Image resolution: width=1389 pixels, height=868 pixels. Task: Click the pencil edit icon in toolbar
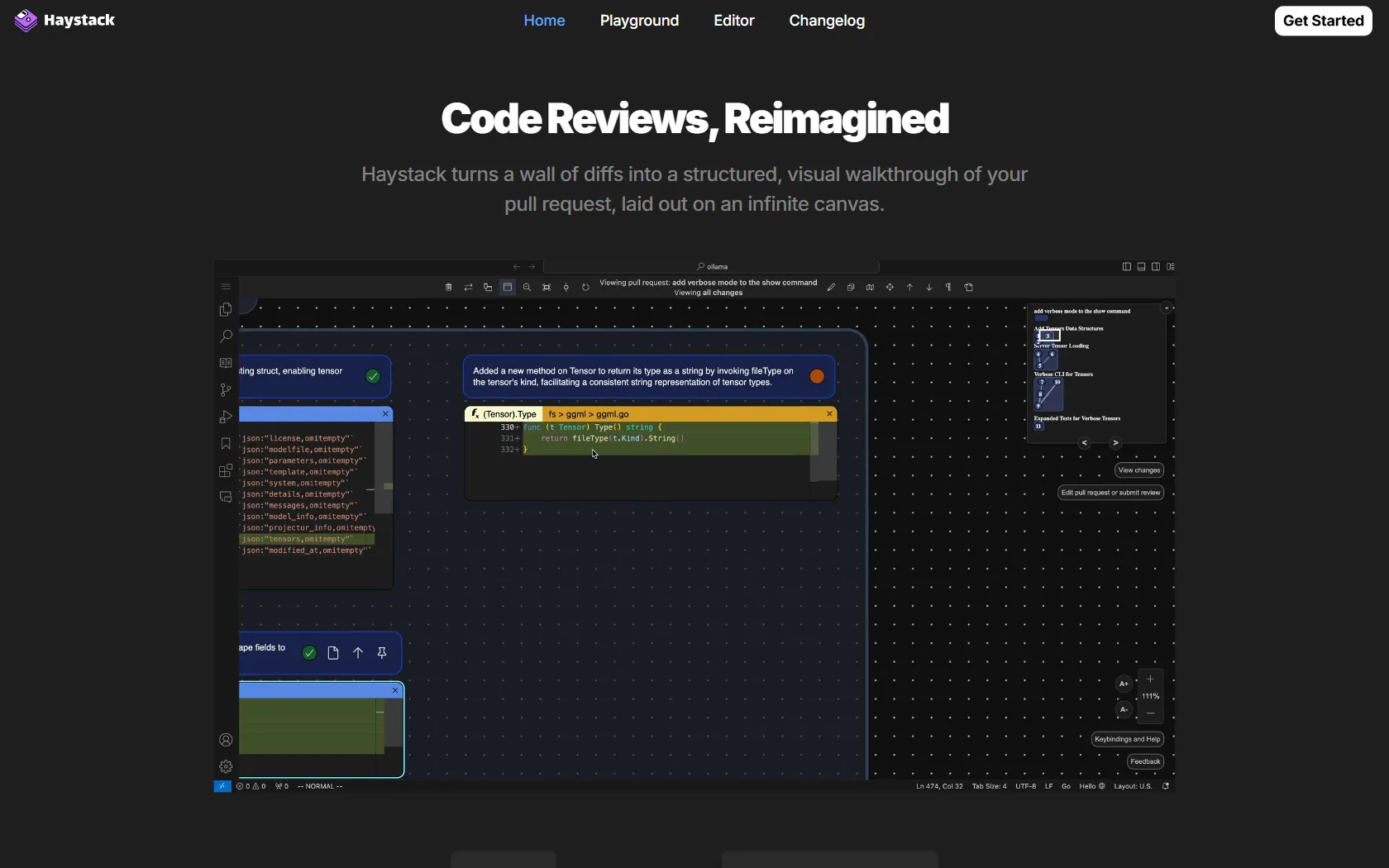click(831, 288)
